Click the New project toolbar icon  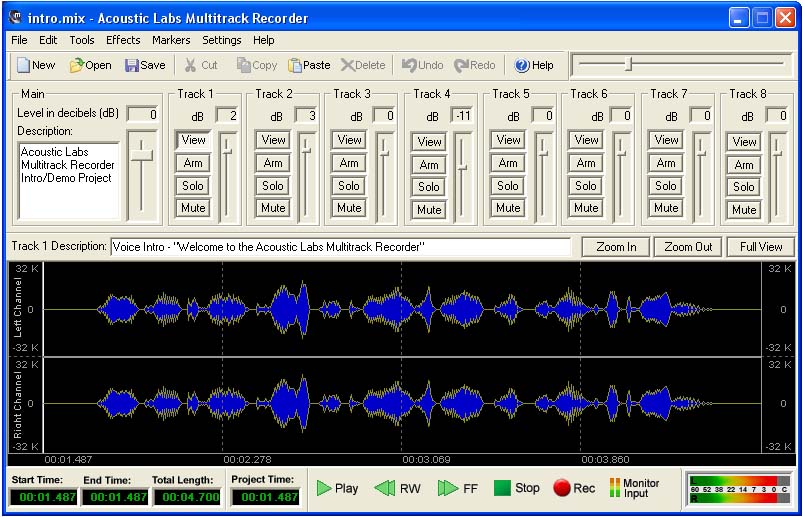(x=35, y=65)
